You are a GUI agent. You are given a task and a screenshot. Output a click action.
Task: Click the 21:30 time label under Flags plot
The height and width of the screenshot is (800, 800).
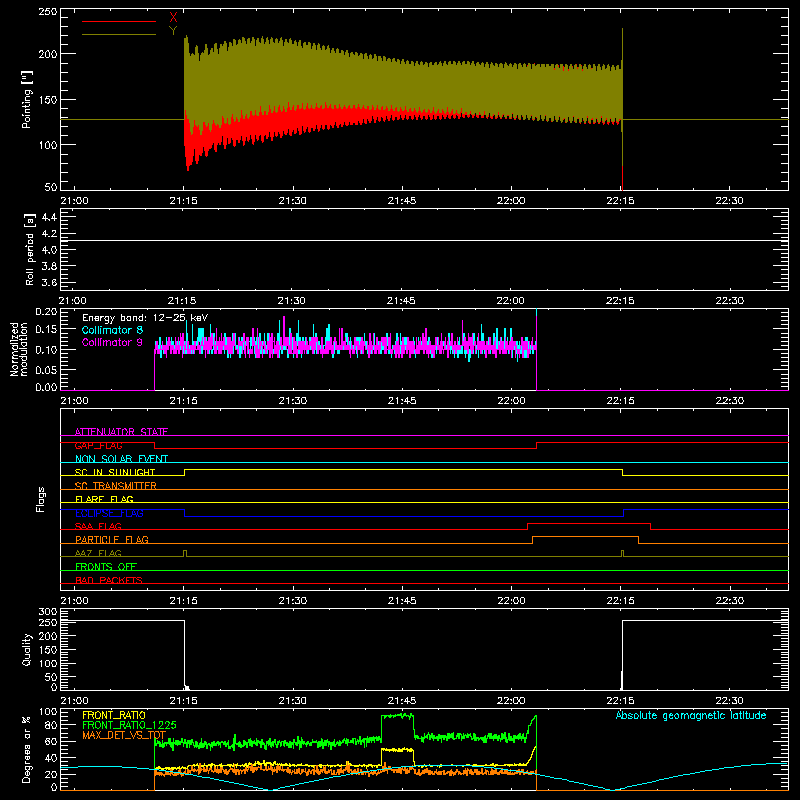293,601
